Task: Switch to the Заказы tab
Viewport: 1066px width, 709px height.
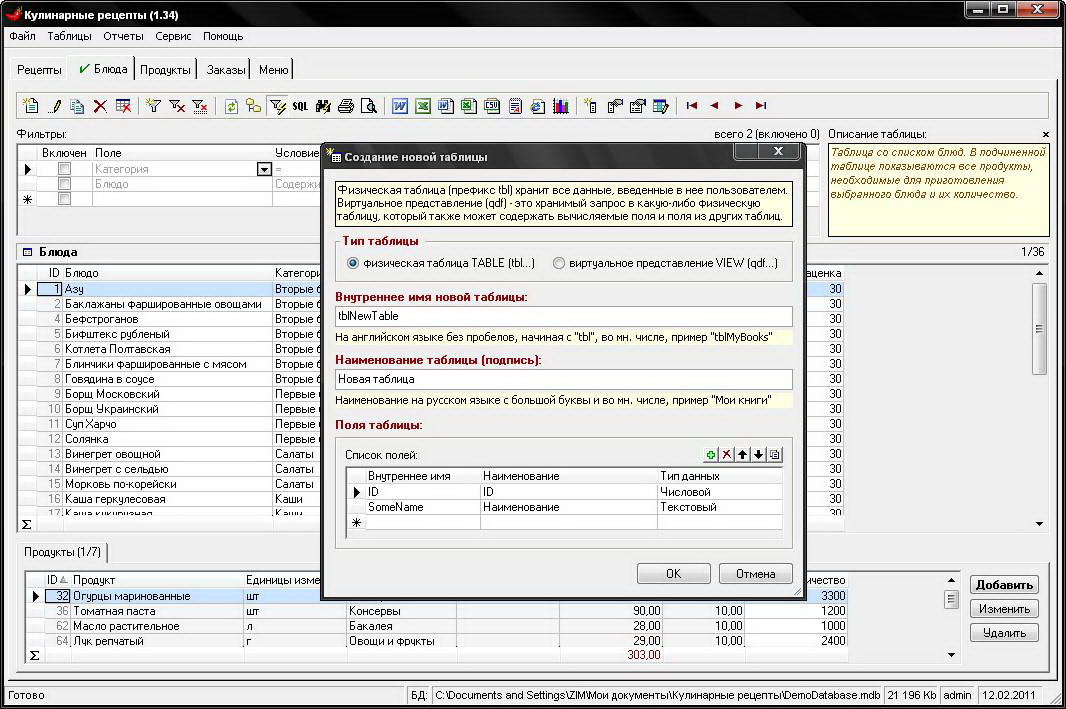Action: click(x=225, y=70)
